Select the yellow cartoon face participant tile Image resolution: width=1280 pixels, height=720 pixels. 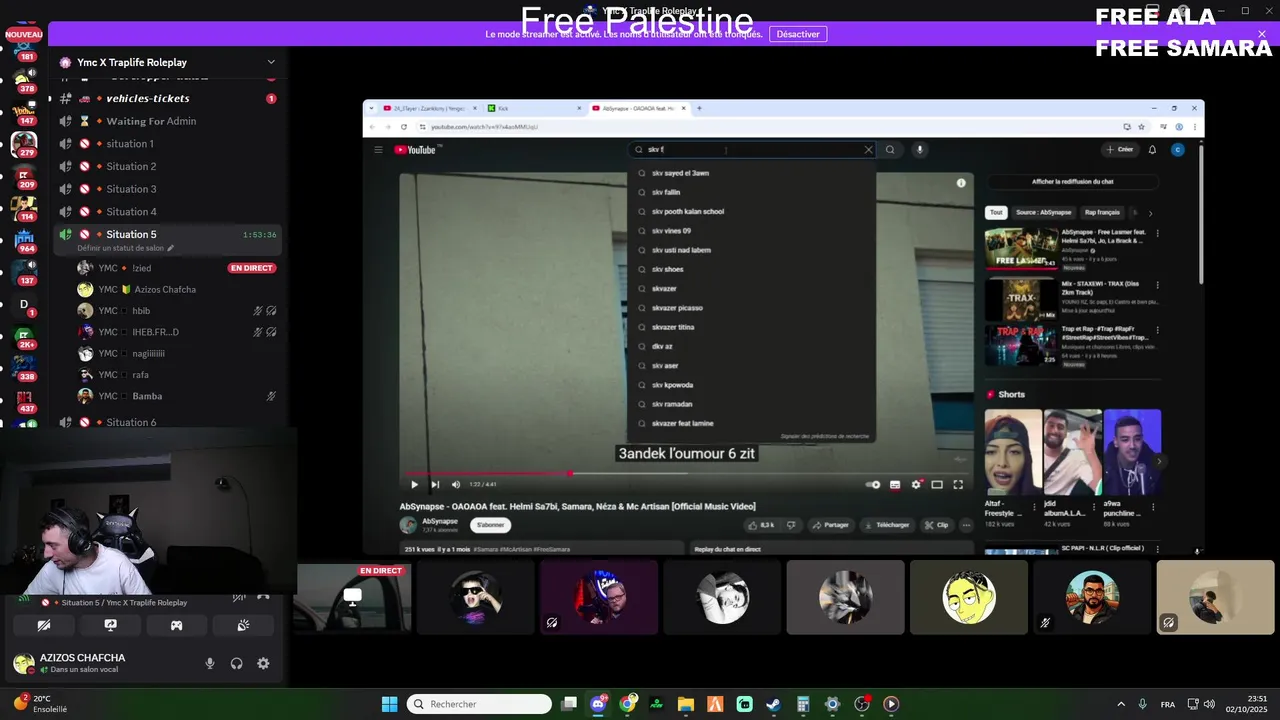click(x=968, y=597)
